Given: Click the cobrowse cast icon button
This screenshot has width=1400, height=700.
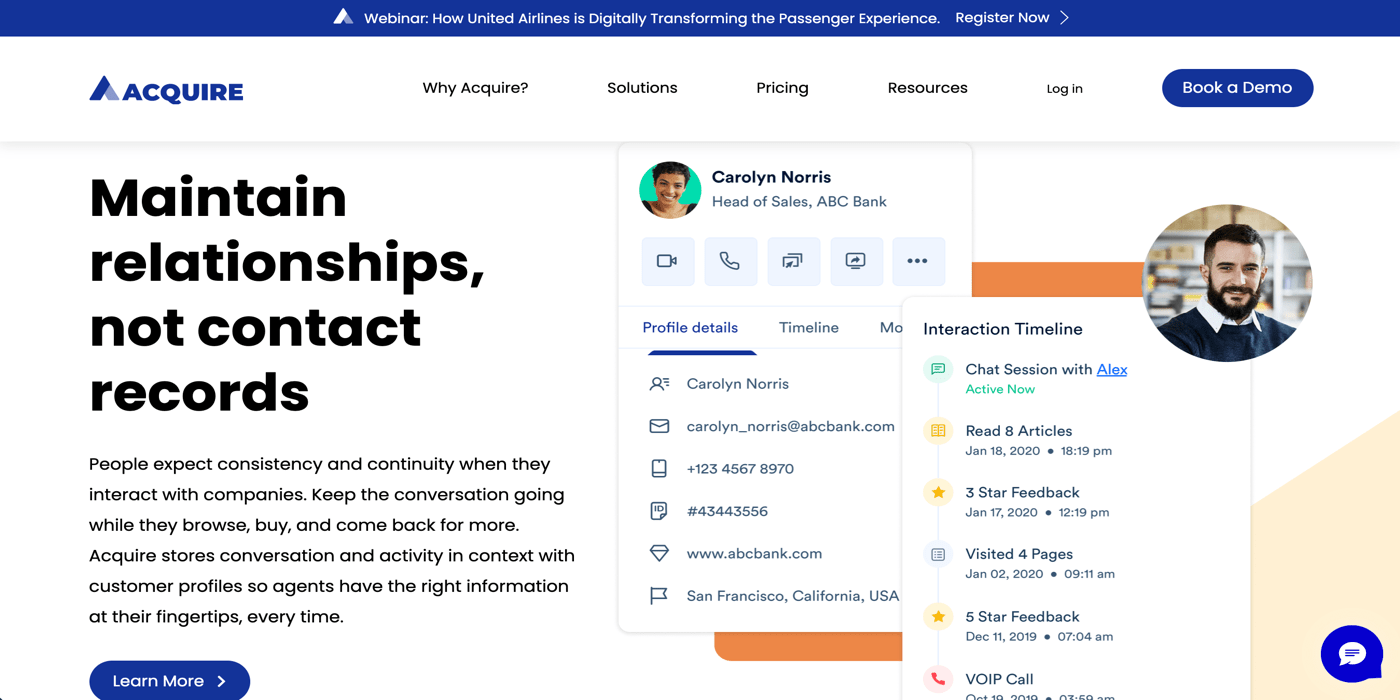Looking at the screenshot, I should tap(793, 261).
